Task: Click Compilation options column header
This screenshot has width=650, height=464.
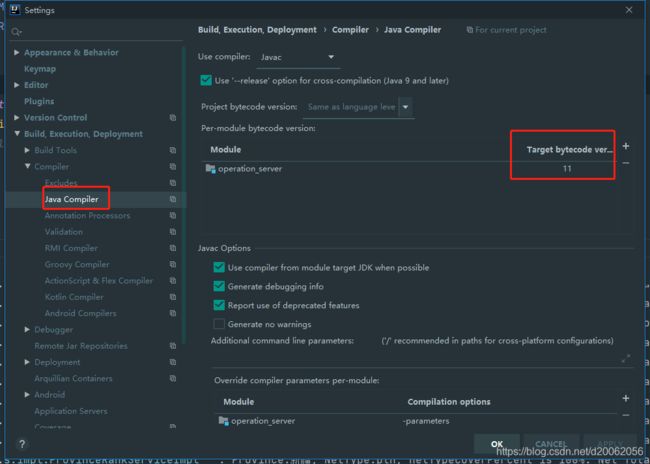Action: coord(449,402)
